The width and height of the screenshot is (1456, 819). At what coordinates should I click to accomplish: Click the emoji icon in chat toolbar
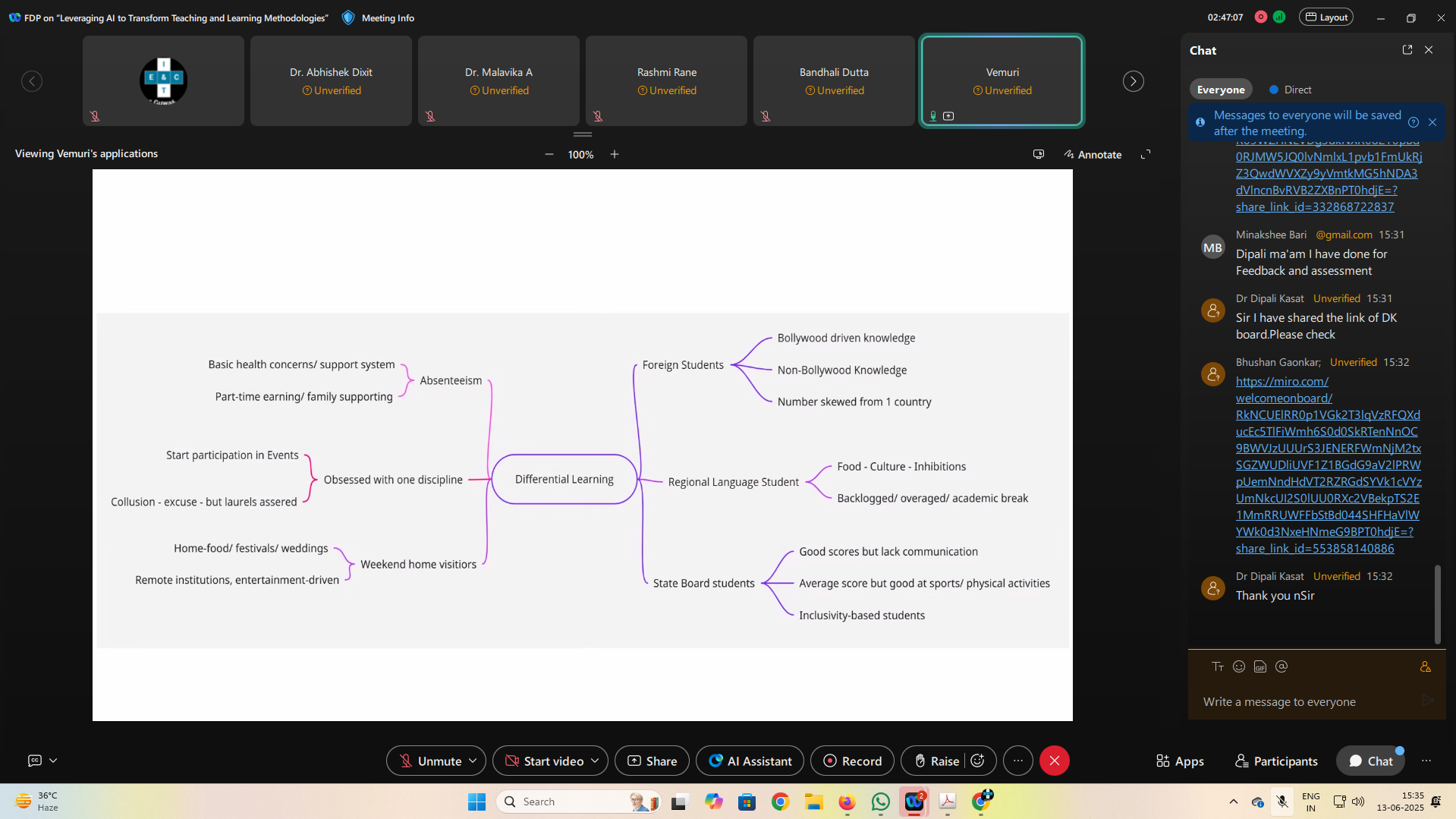(1239, 666)
